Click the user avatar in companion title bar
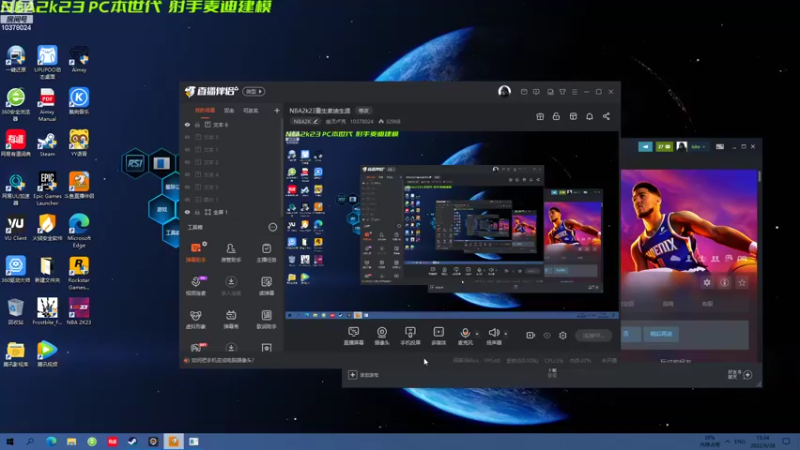 pyautogui.click(x=504, y=91)
